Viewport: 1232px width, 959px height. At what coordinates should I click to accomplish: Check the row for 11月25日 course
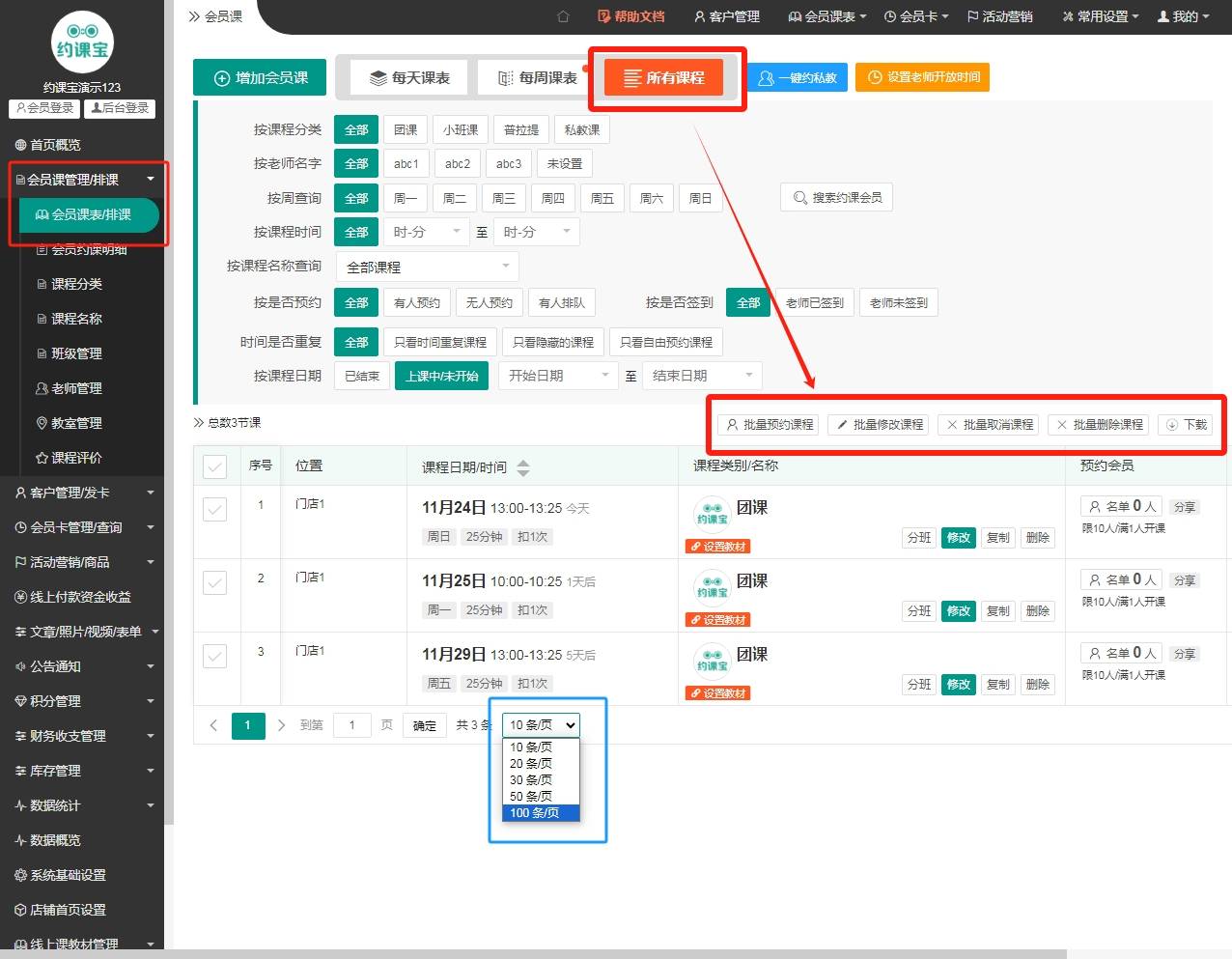pos(215,582)
